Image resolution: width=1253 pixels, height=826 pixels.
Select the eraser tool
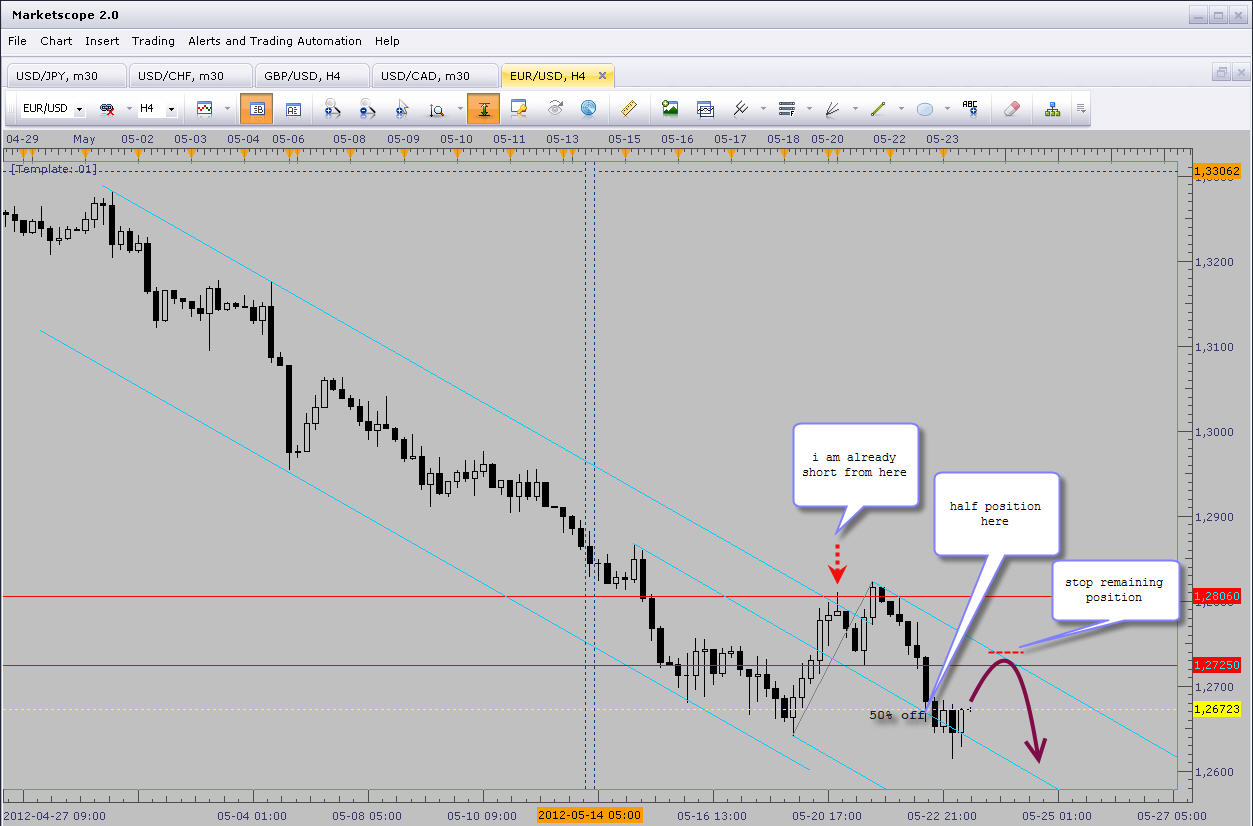(x=1010, y=108)
